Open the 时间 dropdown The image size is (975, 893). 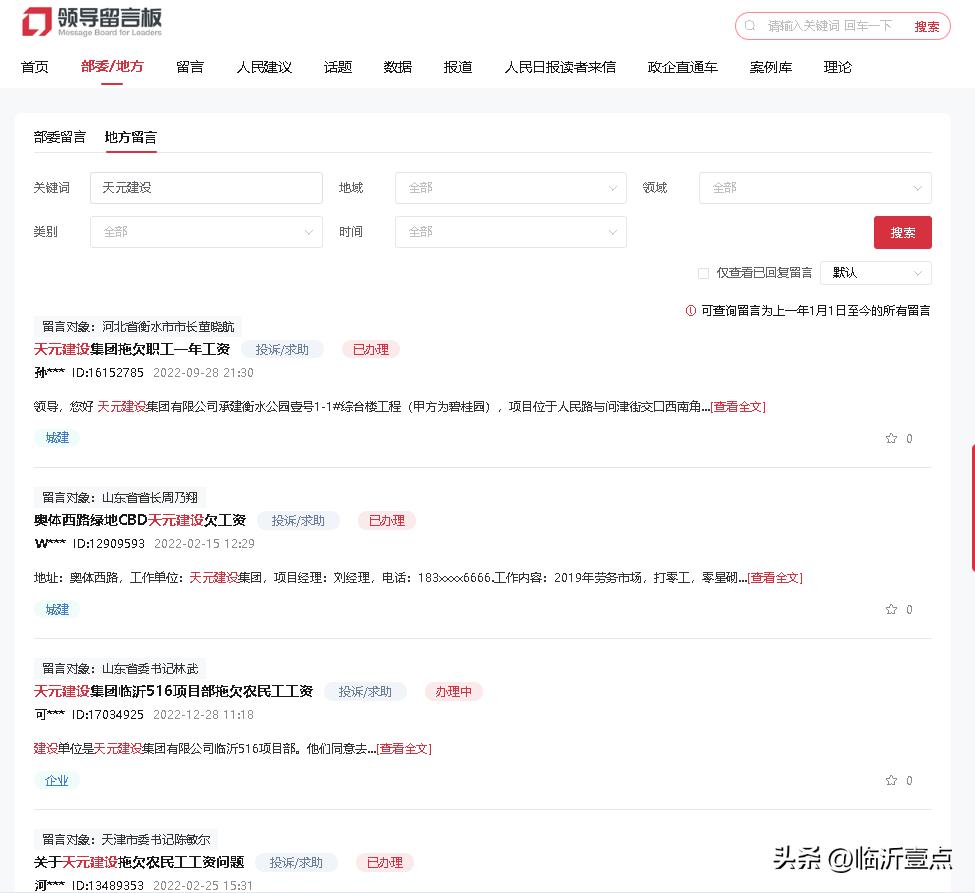point(511,232)
